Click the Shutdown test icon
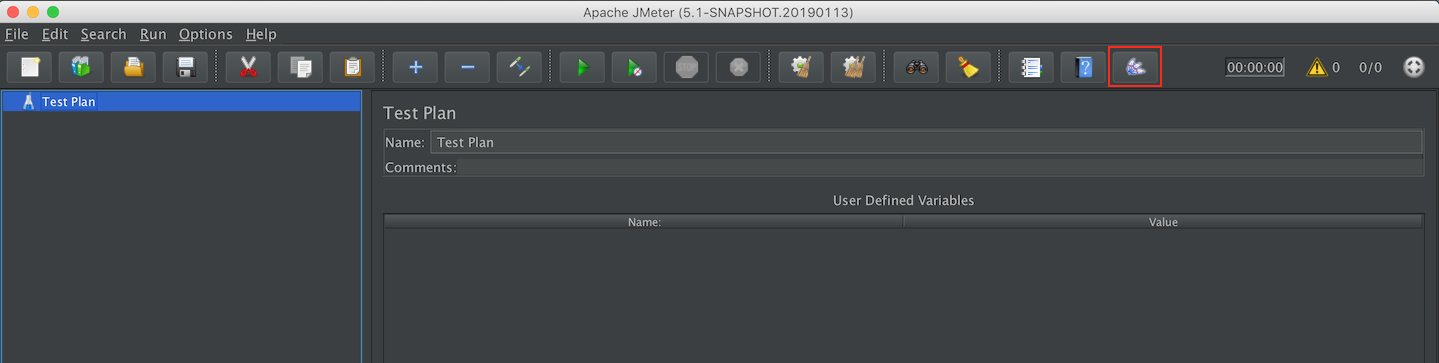This screenshot has width=1439, height=363. [739, 67]
